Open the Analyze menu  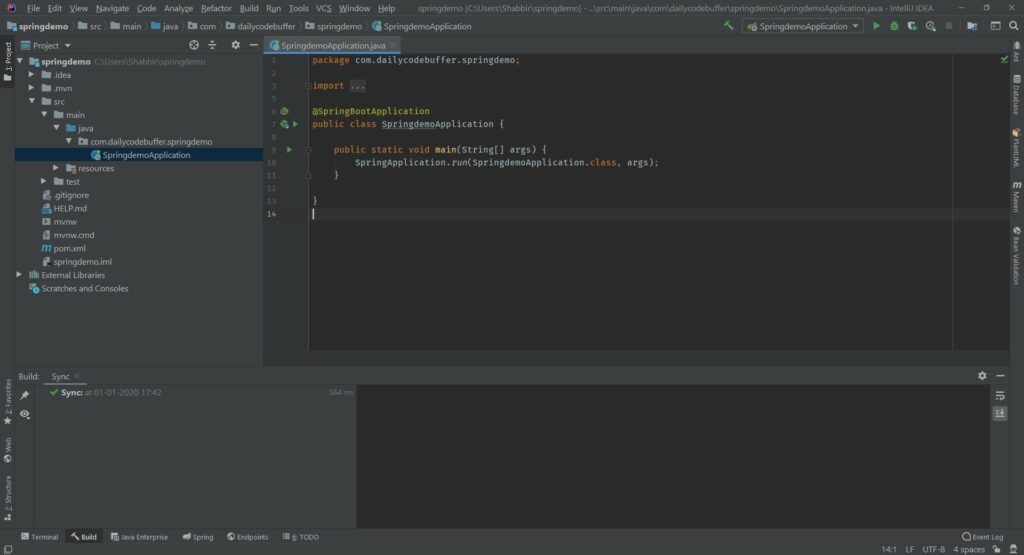point(178,8)
